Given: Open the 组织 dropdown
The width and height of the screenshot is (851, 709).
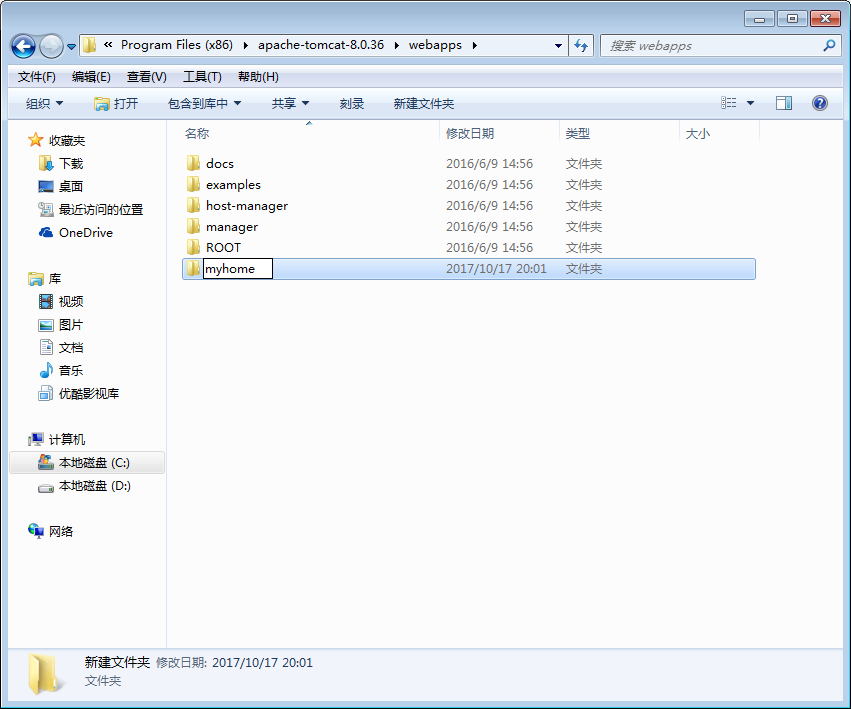Looking at the screenshot, I should click(45, 103).
